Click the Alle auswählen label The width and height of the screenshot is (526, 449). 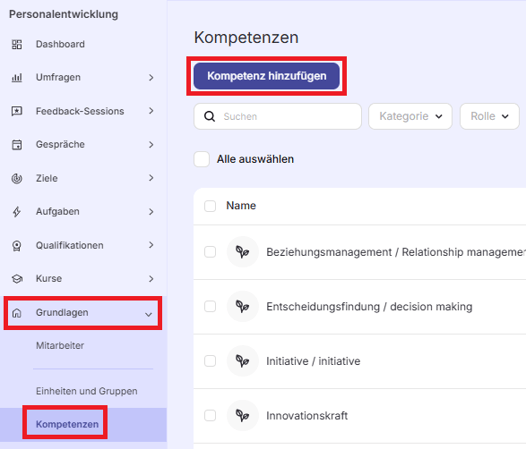[255, 159]
